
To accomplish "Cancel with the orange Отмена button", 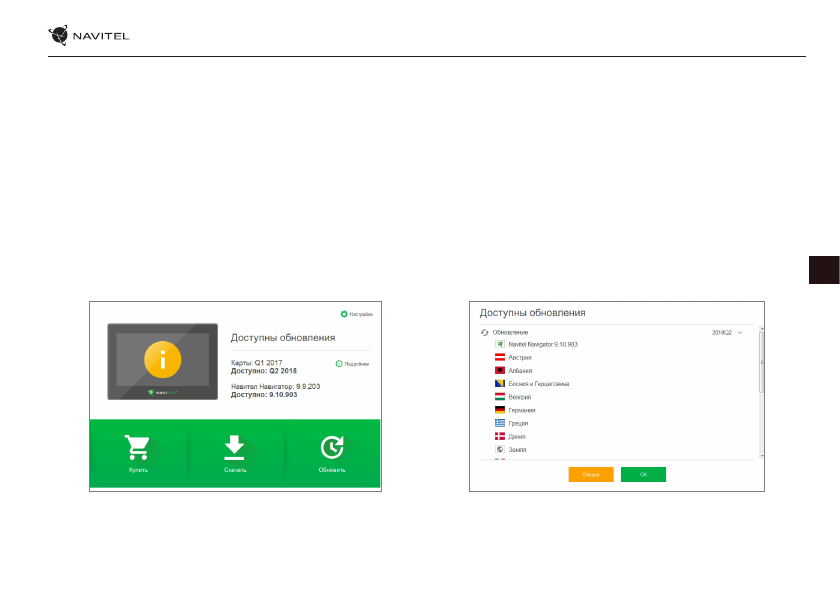I will (x=591, y=475).
